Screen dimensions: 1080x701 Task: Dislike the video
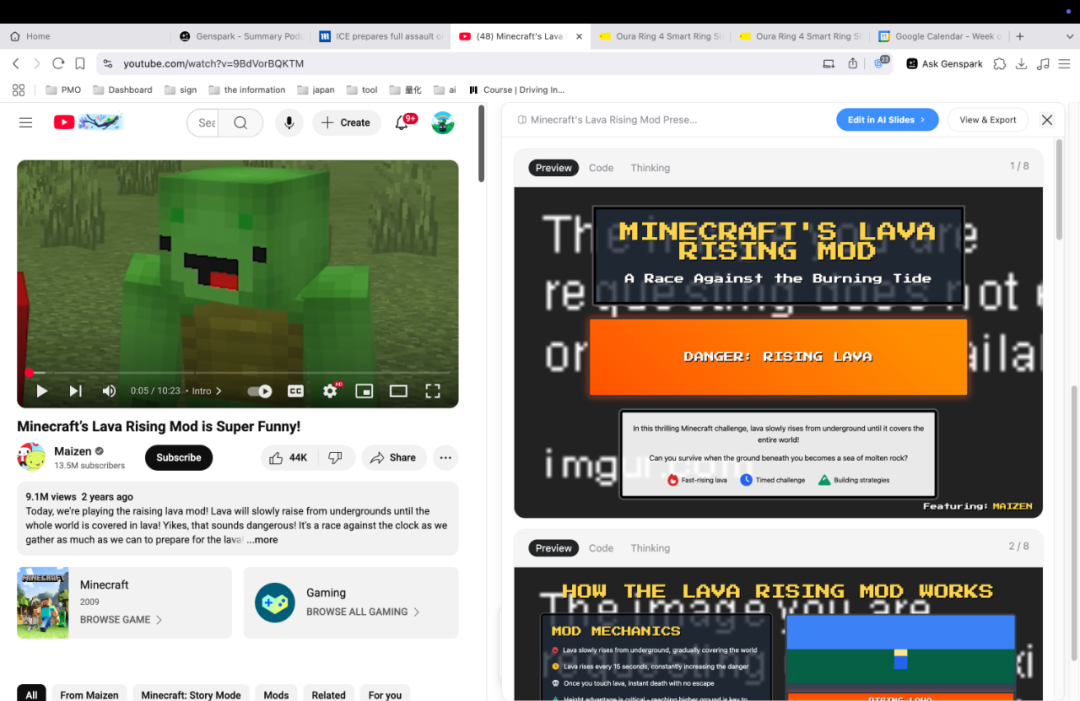(x=335, y=458)
